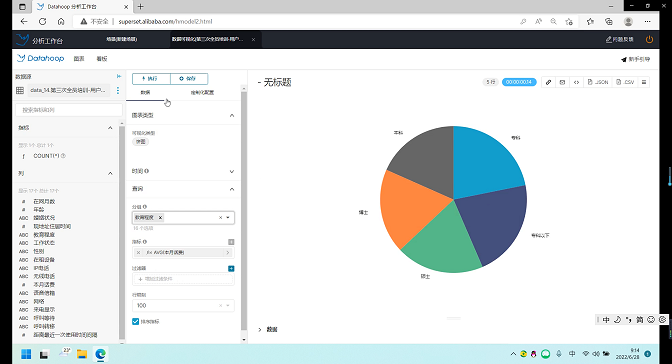Copy chart permalink via link icon
This screenshot has height=364, width=672.
[x=548, y=82]
